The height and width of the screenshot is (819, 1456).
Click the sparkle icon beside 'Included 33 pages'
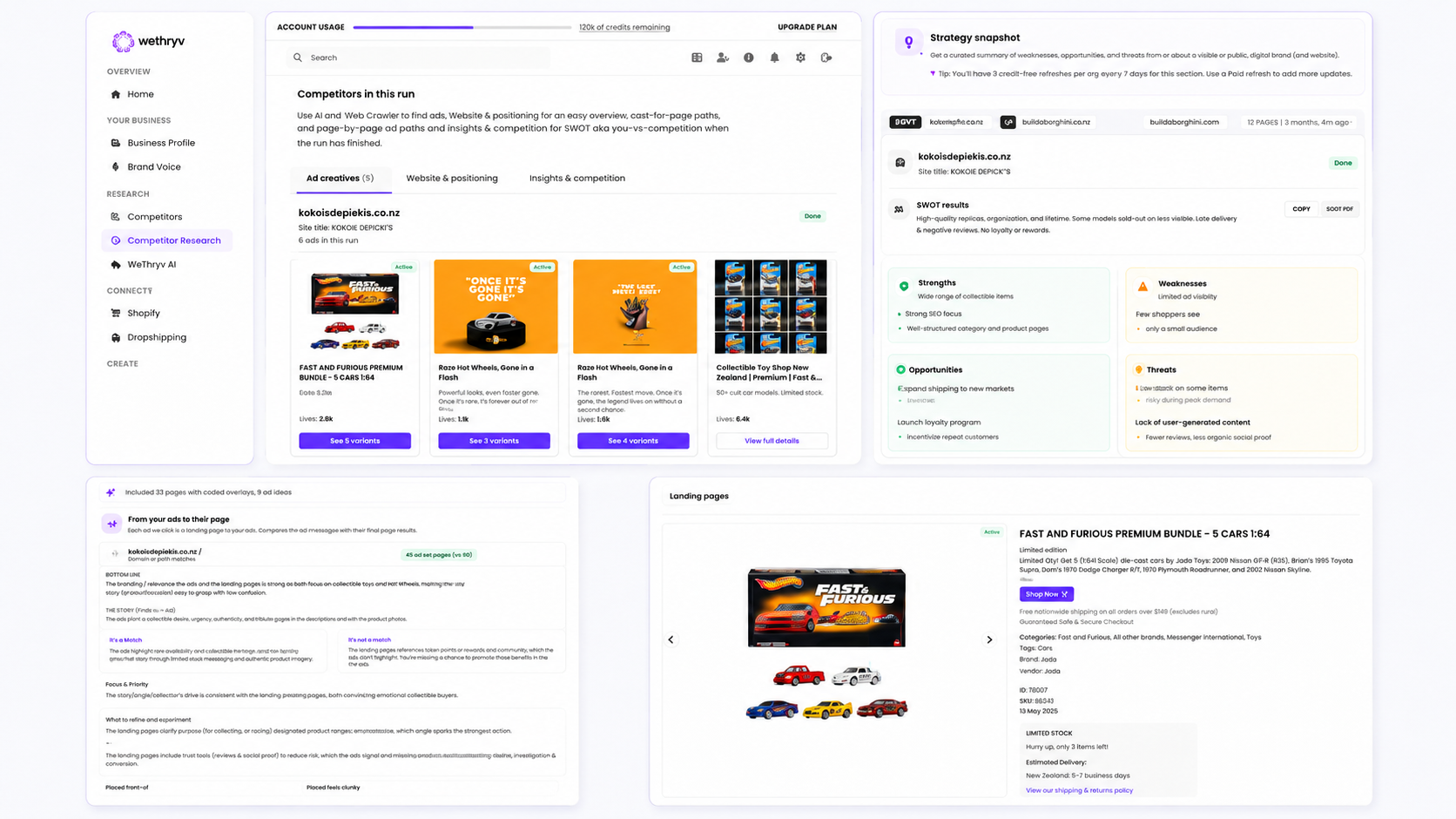[111, 492]
